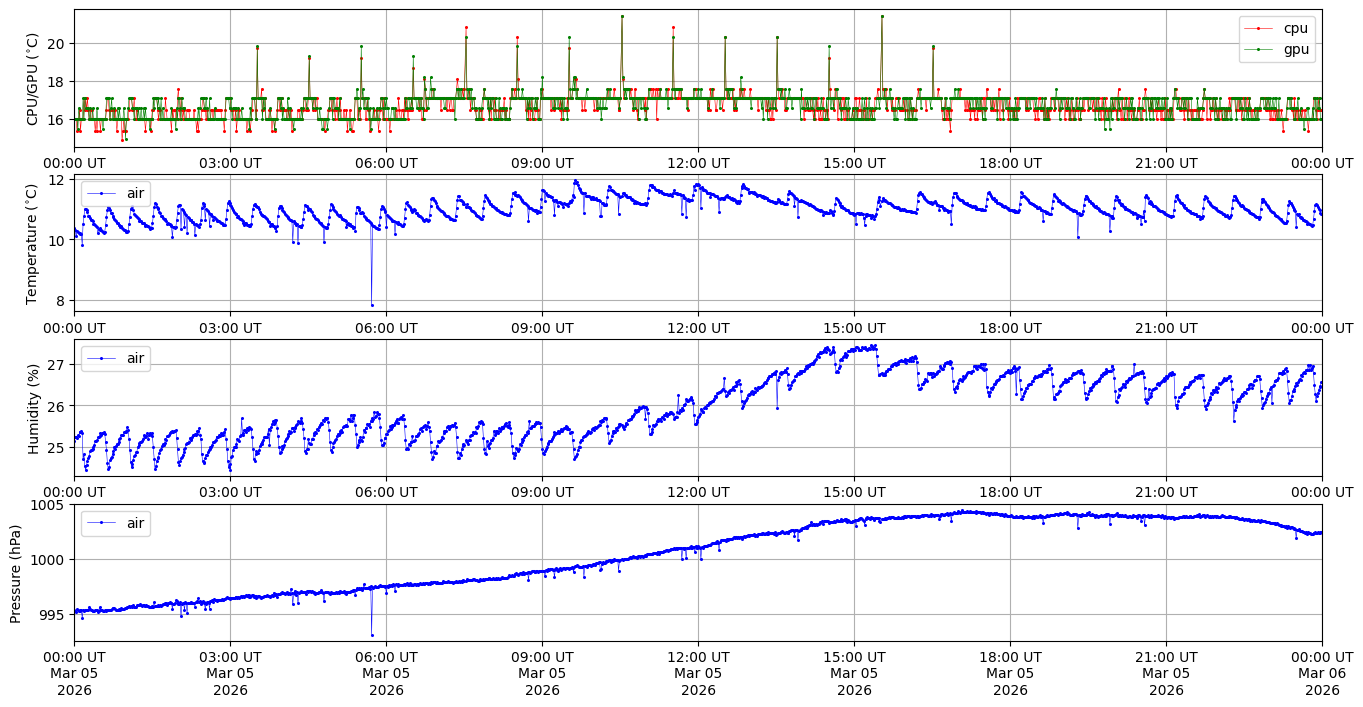
Task: Click the temperature outlier point near 8 °C
Action: (x=372, y=305)
